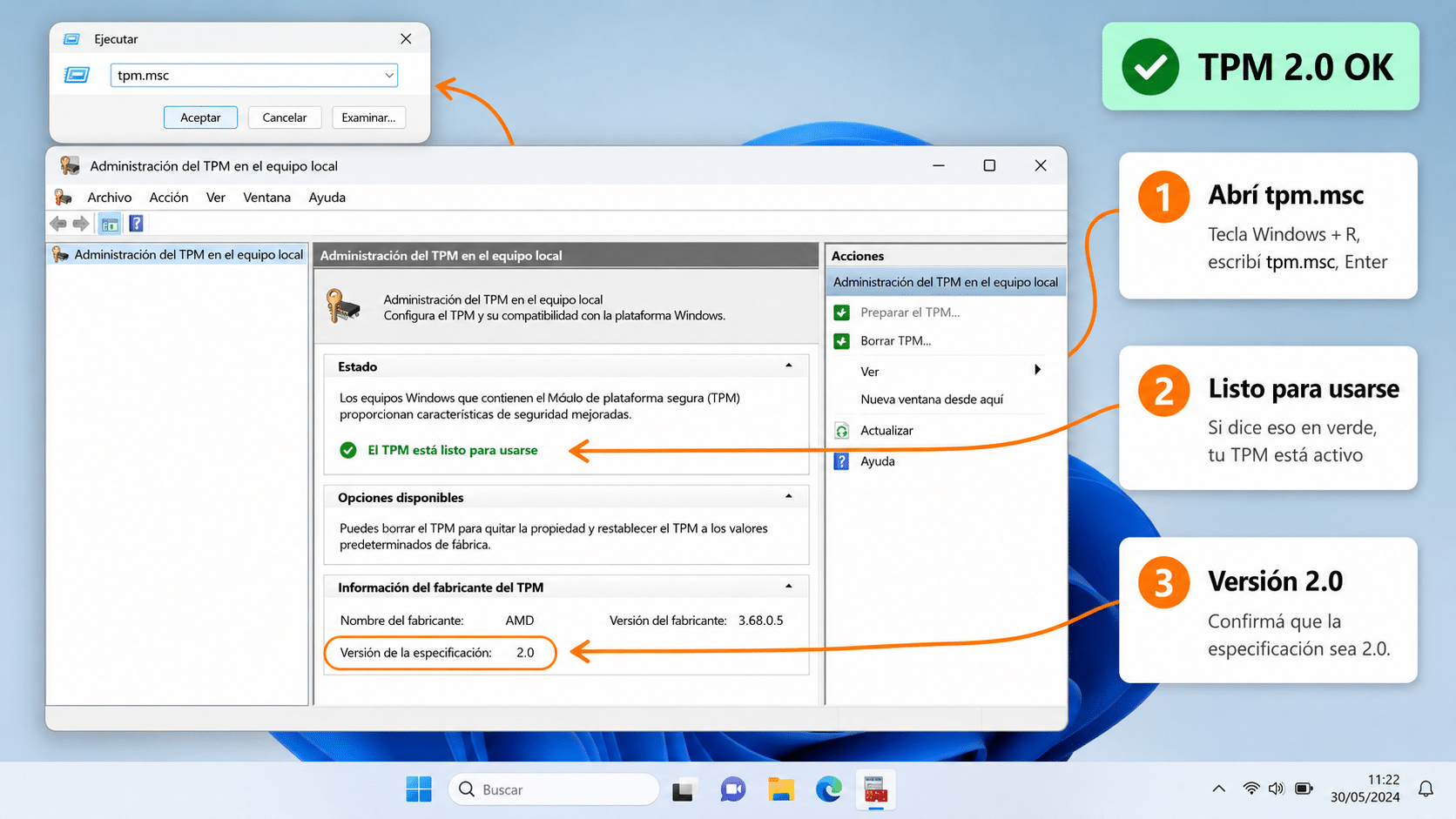Screen dimensions: 1456x819
Task: Click the TPM icon beside the Archivo menu
Action: (x=63, y=198)
